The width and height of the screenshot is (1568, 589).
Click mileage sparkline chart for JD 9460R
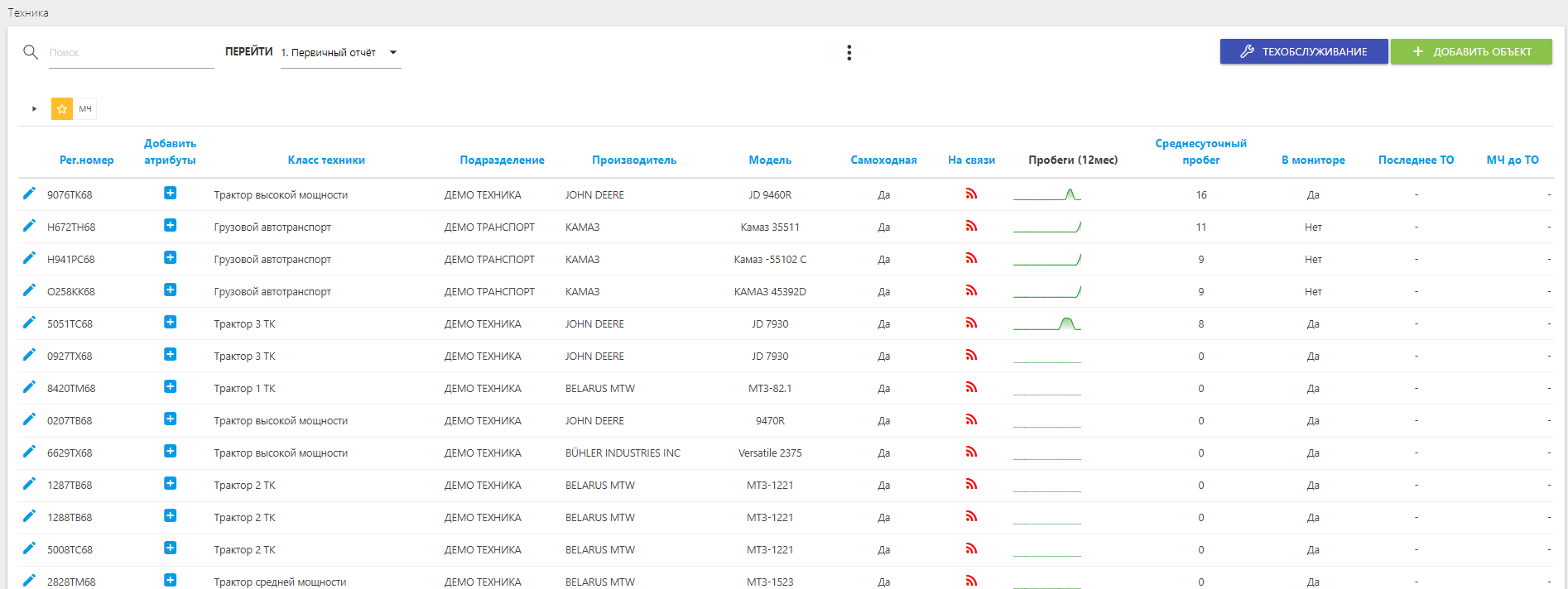(1046, 195)
